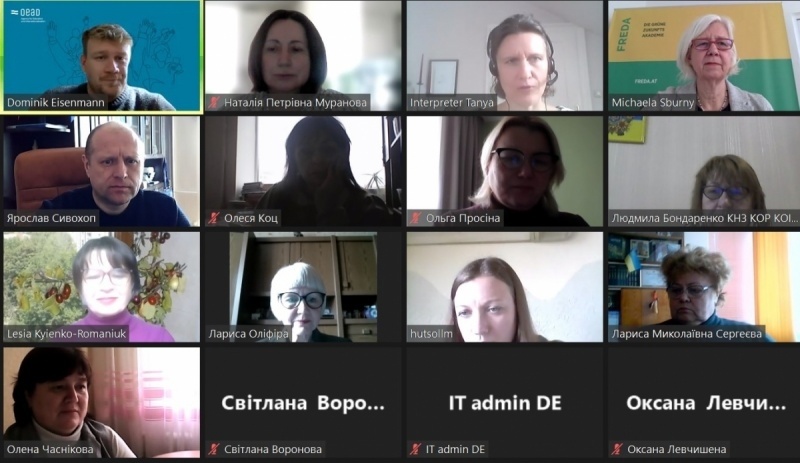Select Lesia Kyienko-Romaniuk's video tile
Image resolution: width=800 pixels, height=463 pixels.
pos(102,287)
